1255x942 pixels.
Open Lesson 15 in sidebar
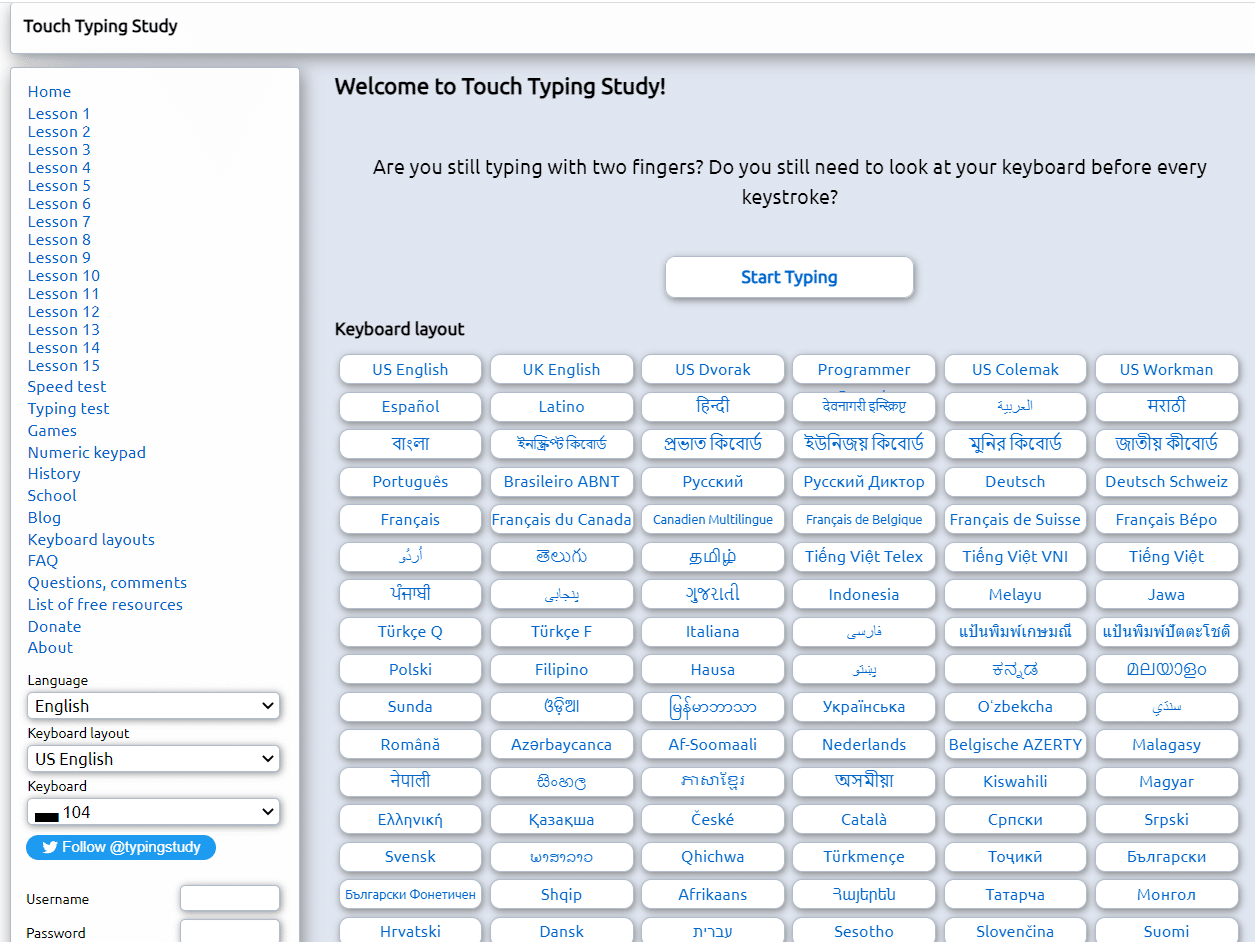(64, 366)
